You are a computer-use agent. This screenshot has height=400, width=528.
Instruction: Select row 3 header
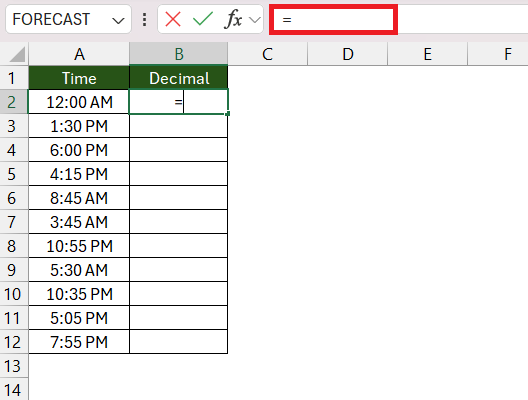14,126
